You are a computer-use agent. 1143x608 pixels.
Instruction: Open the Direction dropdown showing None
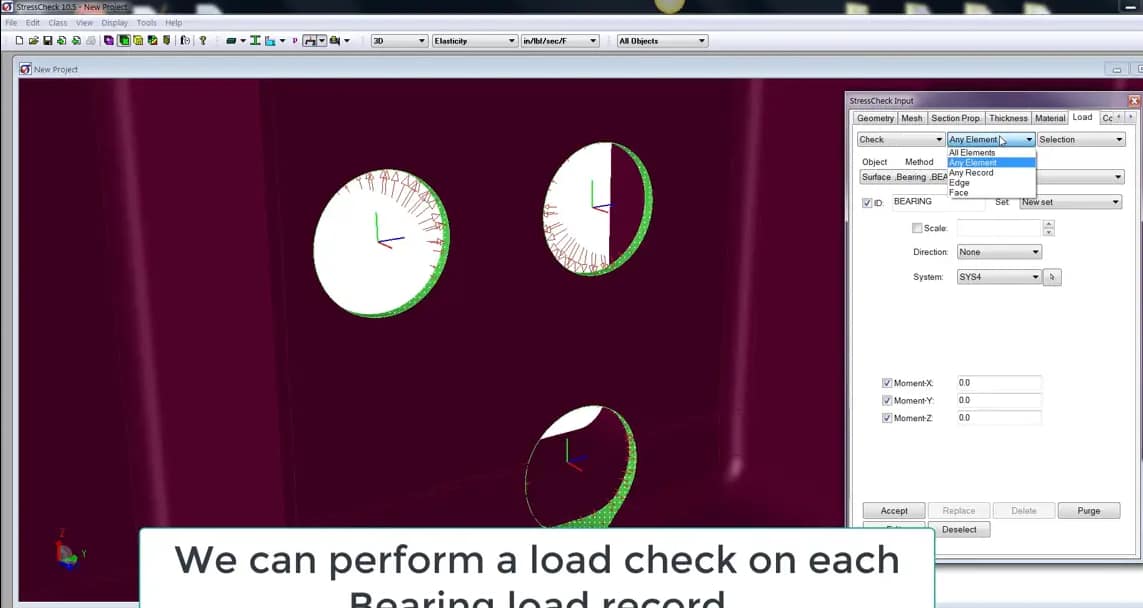click(x=997, y=252)
